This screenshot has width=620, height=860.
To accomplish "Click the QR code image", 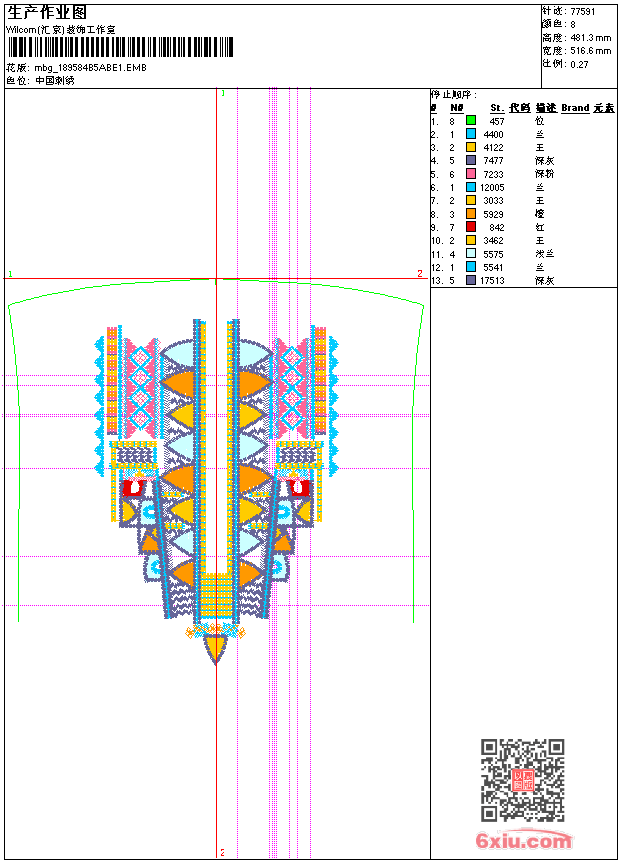I will [523, 780].
